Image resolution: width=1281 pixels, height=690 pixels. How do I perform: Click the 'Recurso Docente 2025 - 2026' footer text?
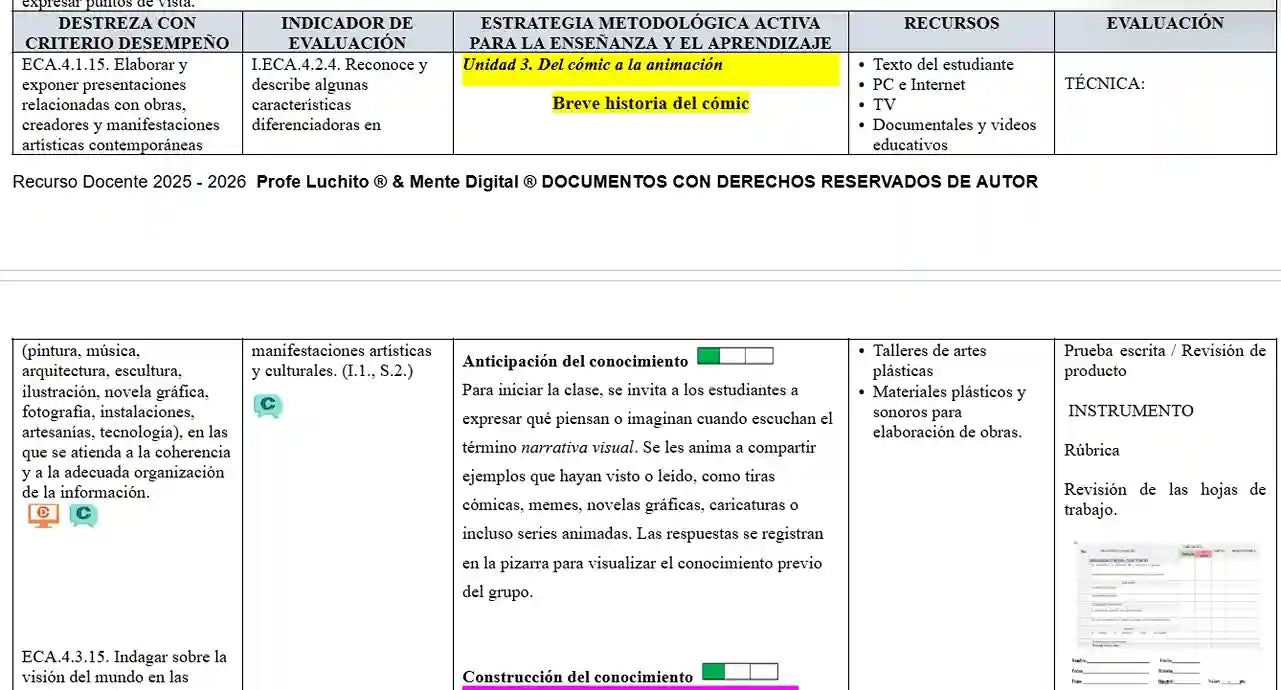pos(130,182)
